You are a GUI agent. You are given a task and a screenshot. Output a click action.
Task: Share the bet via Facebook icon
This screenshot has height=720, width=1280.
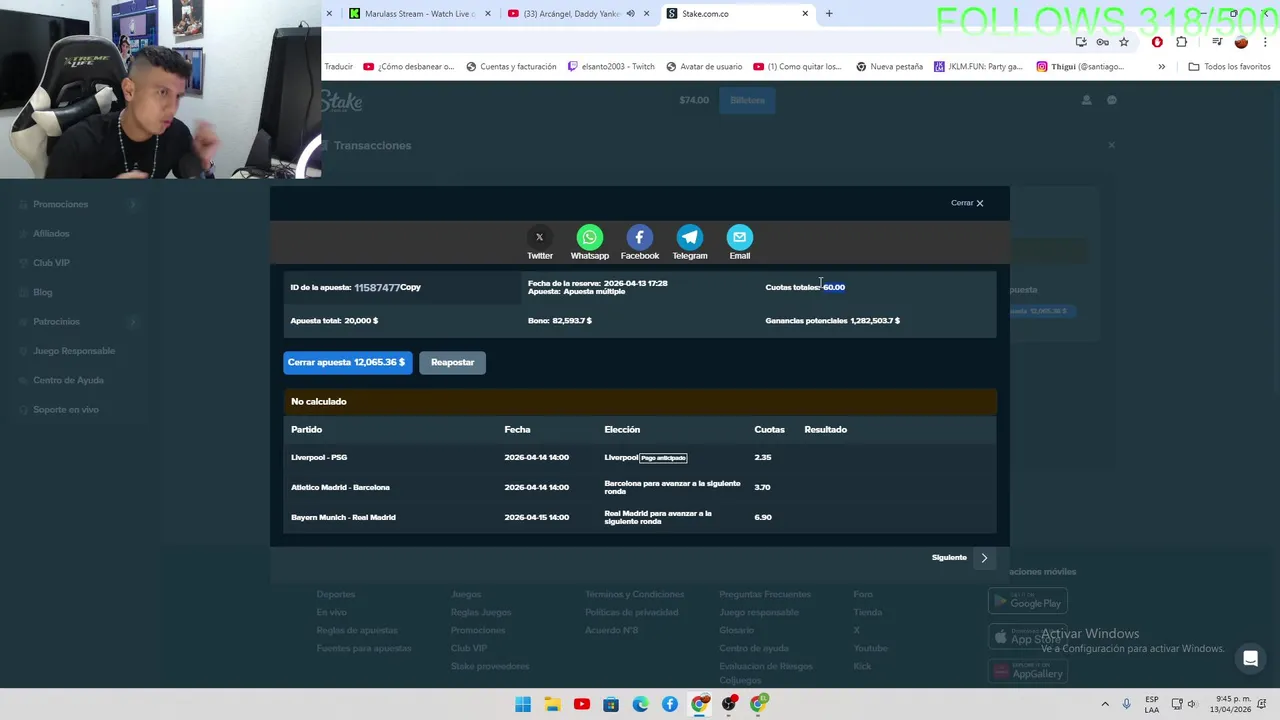639,237
